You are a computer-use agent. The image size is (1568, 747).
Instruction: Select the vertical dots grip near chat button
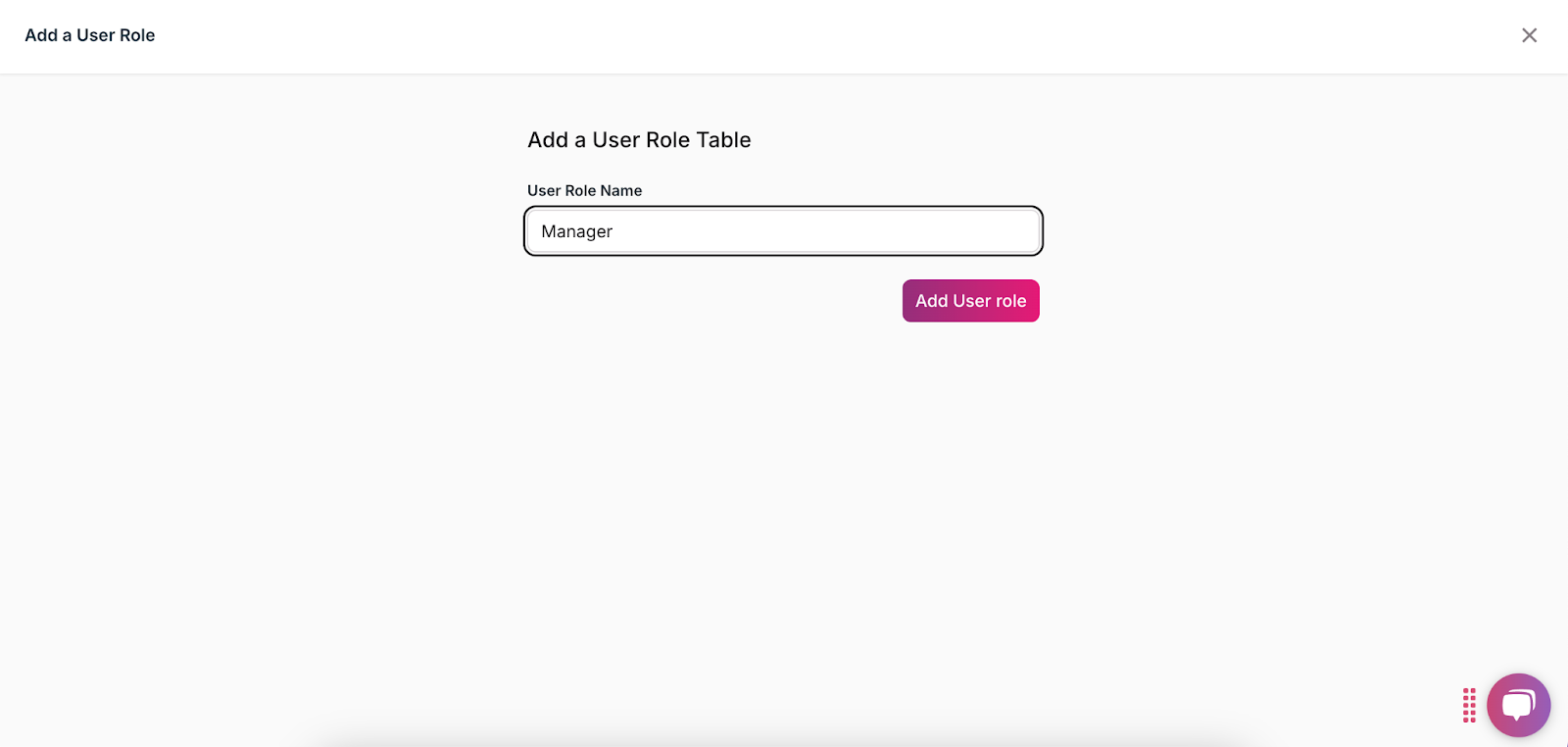[x=1469, y=705]
